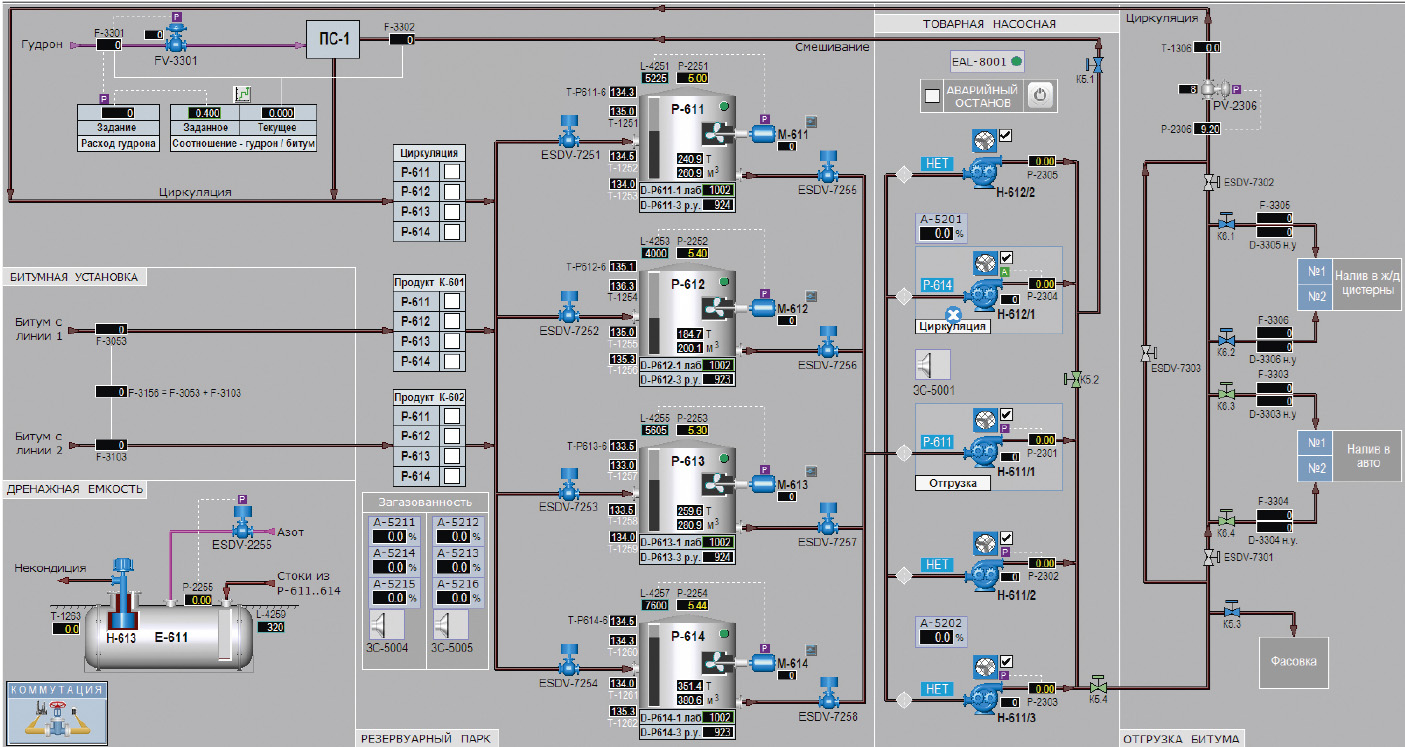Tick P-612 checkbox in Продукт К-601 group
This screenshot has height=747, width=1405.
[x=452, y=321]
